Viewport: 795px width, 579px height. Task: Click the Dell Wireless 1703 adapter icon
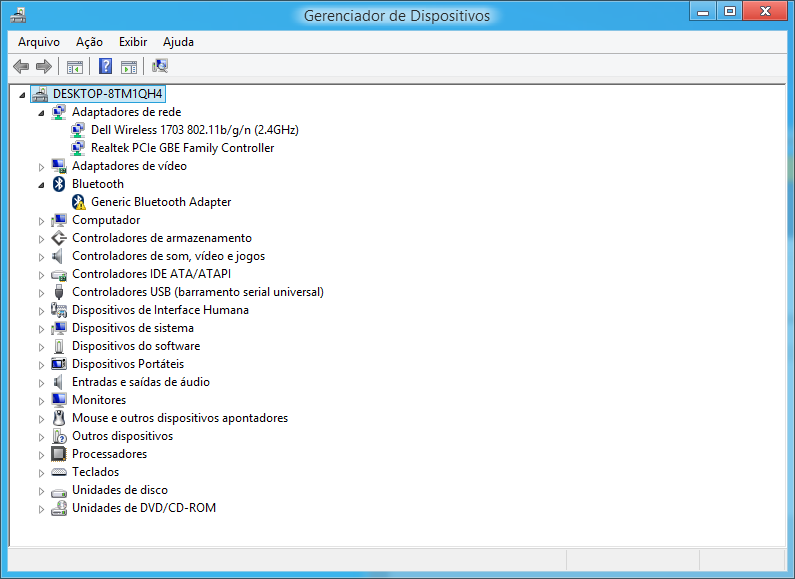tap(78, 130)
